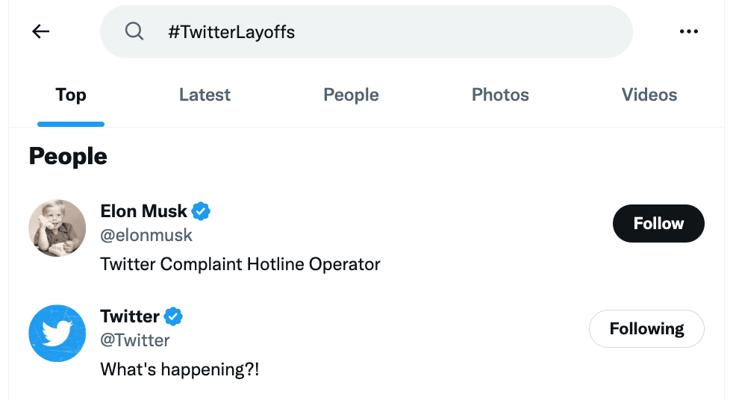Screen dimensions: 736x400
Task: Click Elon Musk's verified badge
Action: pos(201,211)
